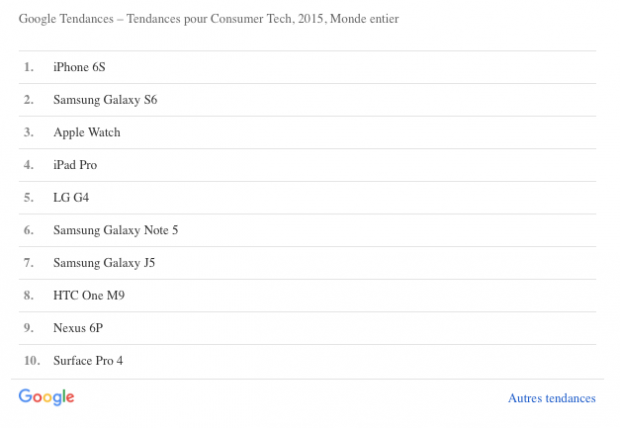Click rank number 8 label
The width and height of the screenshot is (620, 428).
pos(28,295)
